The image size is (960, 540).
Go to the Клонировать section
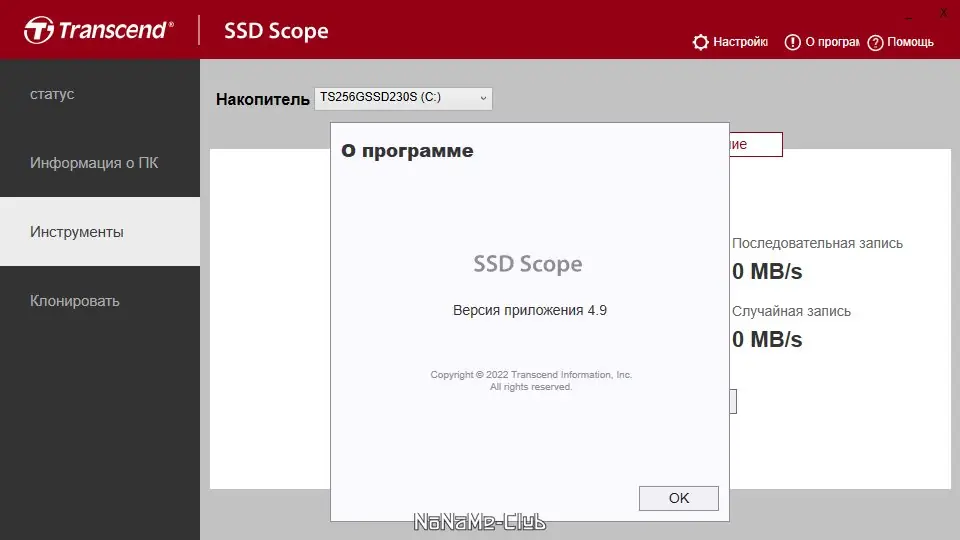100,301
